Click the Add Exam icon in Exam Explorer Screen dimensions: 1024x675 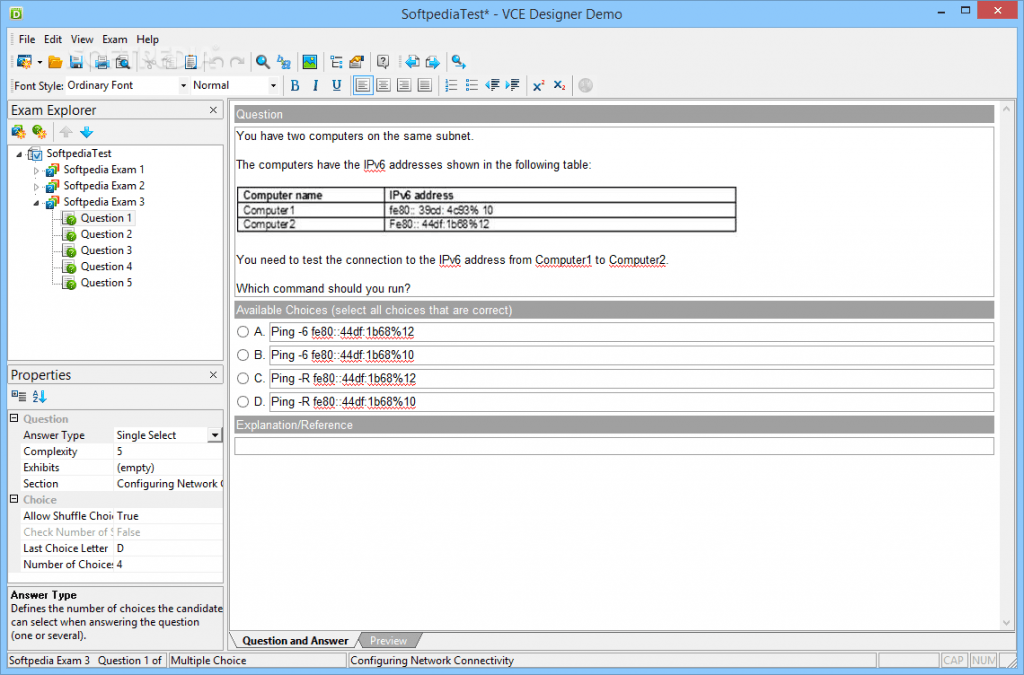coord(17,132)
